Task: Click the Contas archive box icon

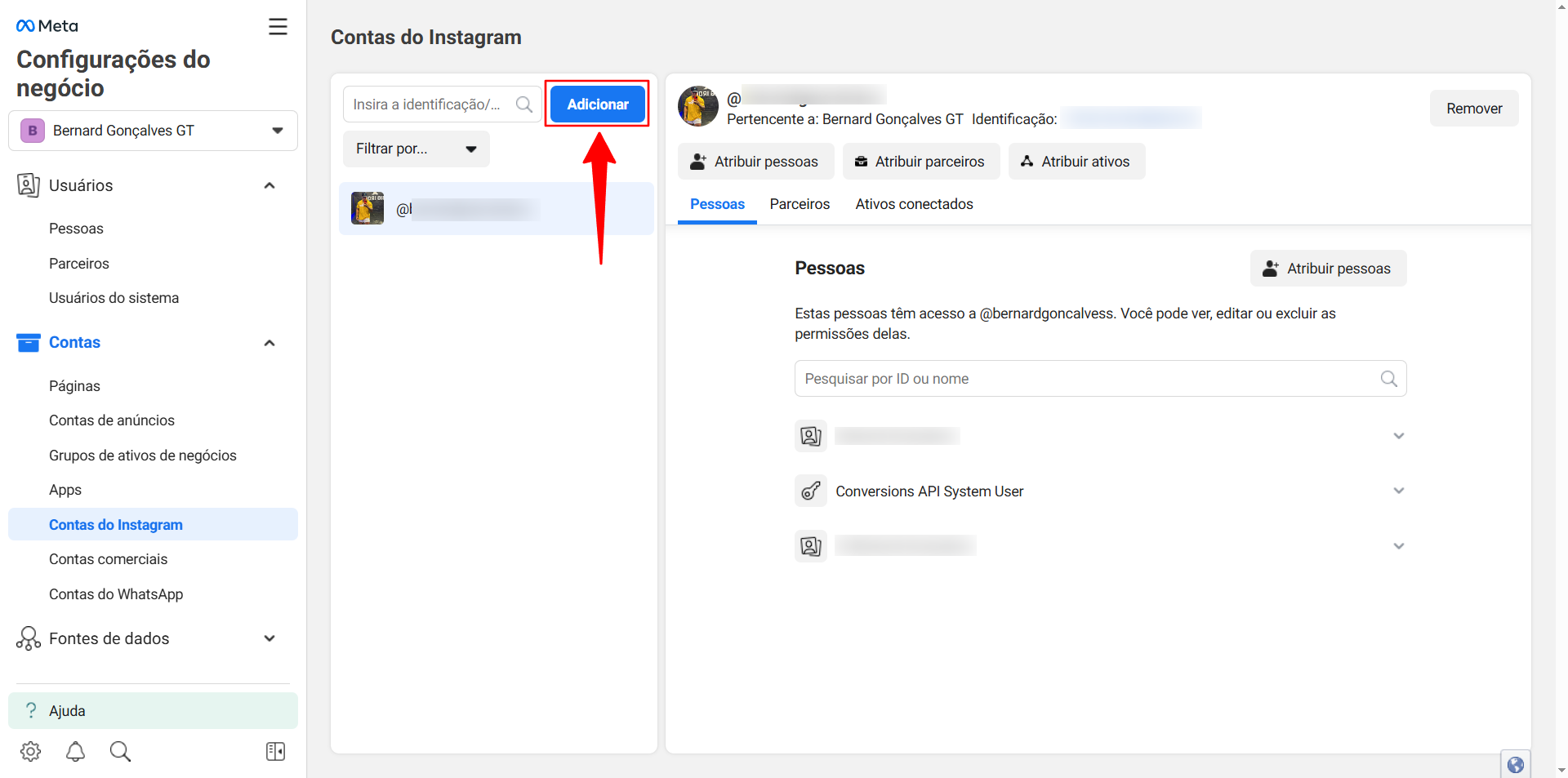Action: 28,343
